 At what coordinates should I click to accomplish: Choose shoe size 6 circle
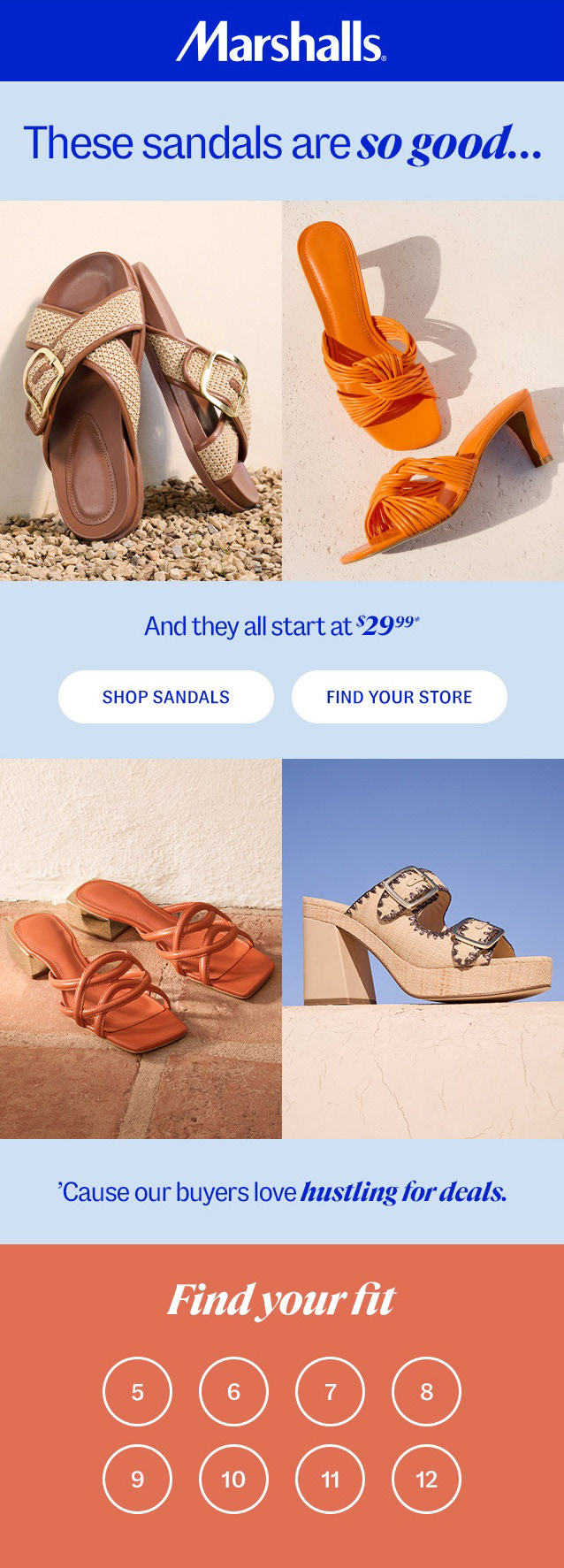pyautogui.click(x=233, y=1392)
